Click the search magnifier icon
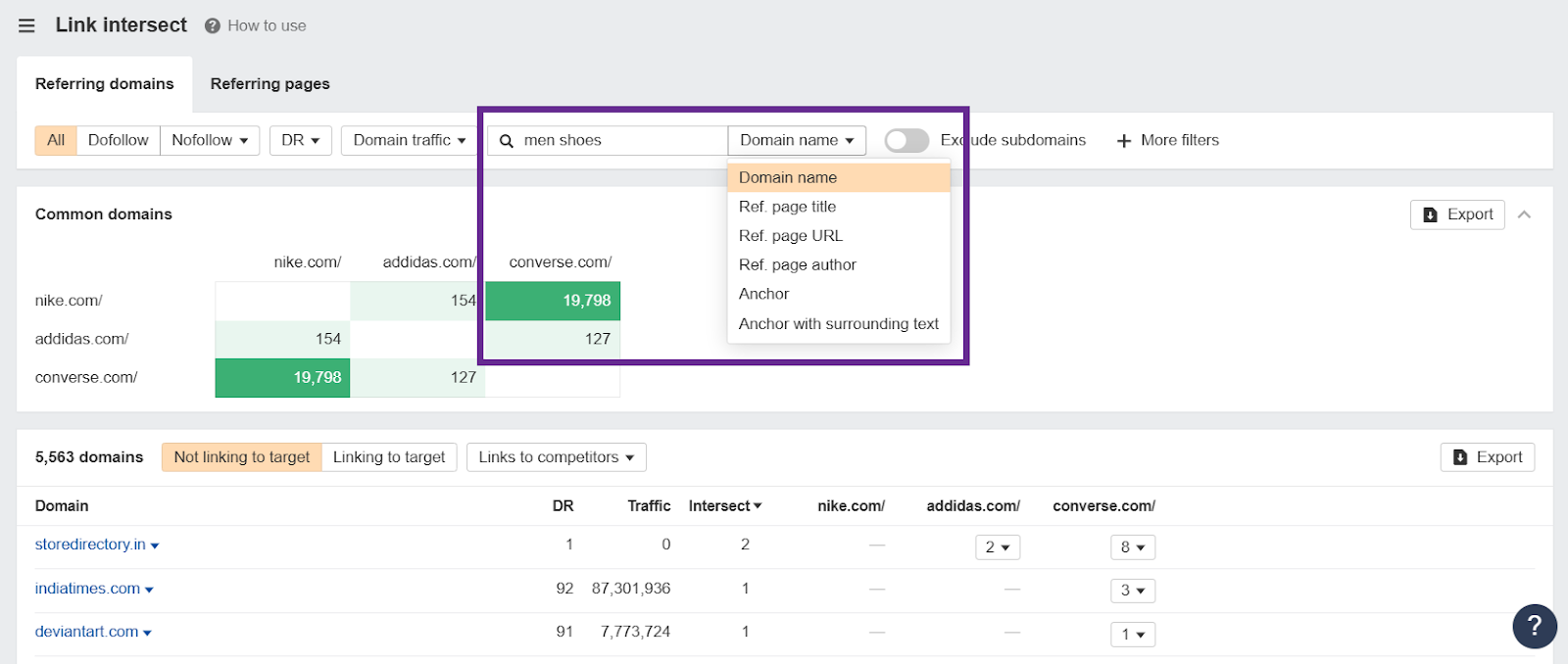The width and height of the screenshot is (1568, 664). point(507,141)
